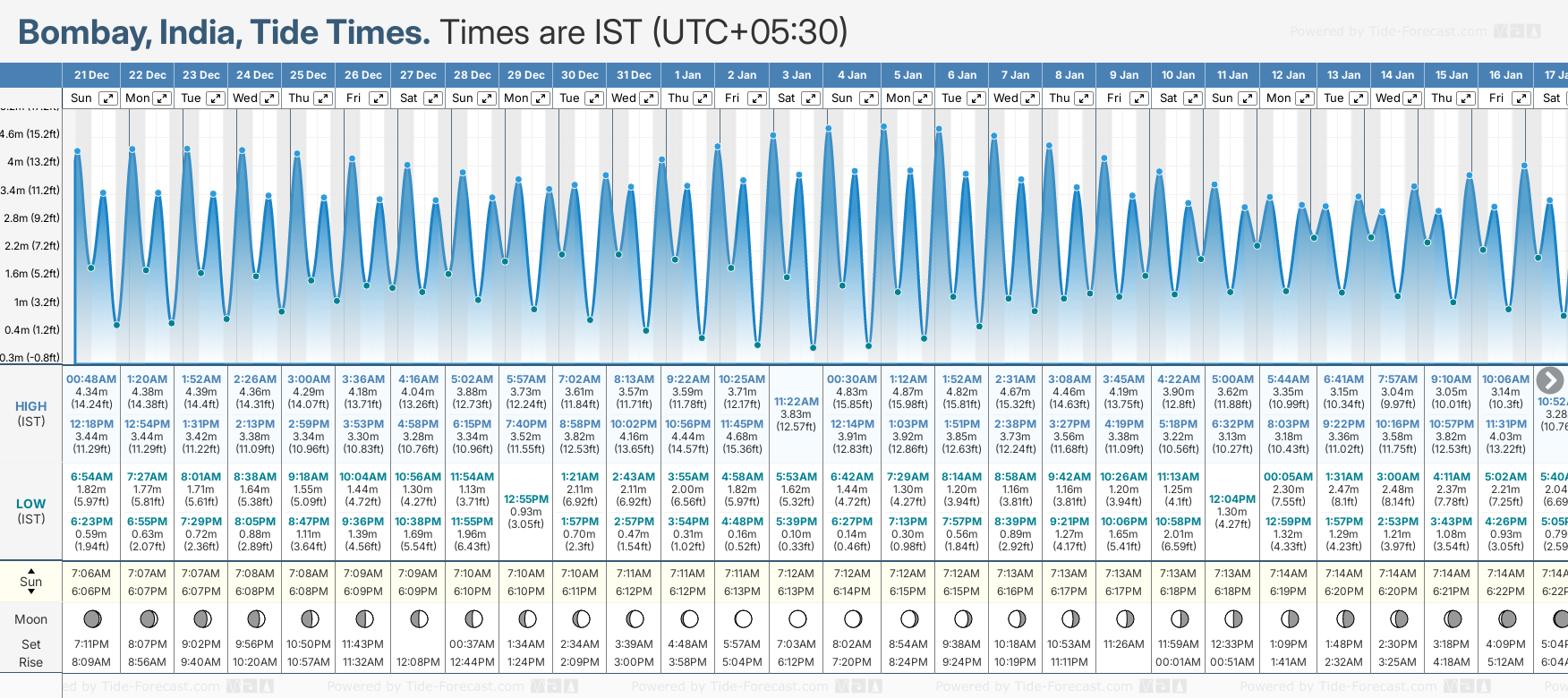Click the moon phase icon for 21 Dec
This screenshot has height=698, width=1568.
[x=91, y=619]
